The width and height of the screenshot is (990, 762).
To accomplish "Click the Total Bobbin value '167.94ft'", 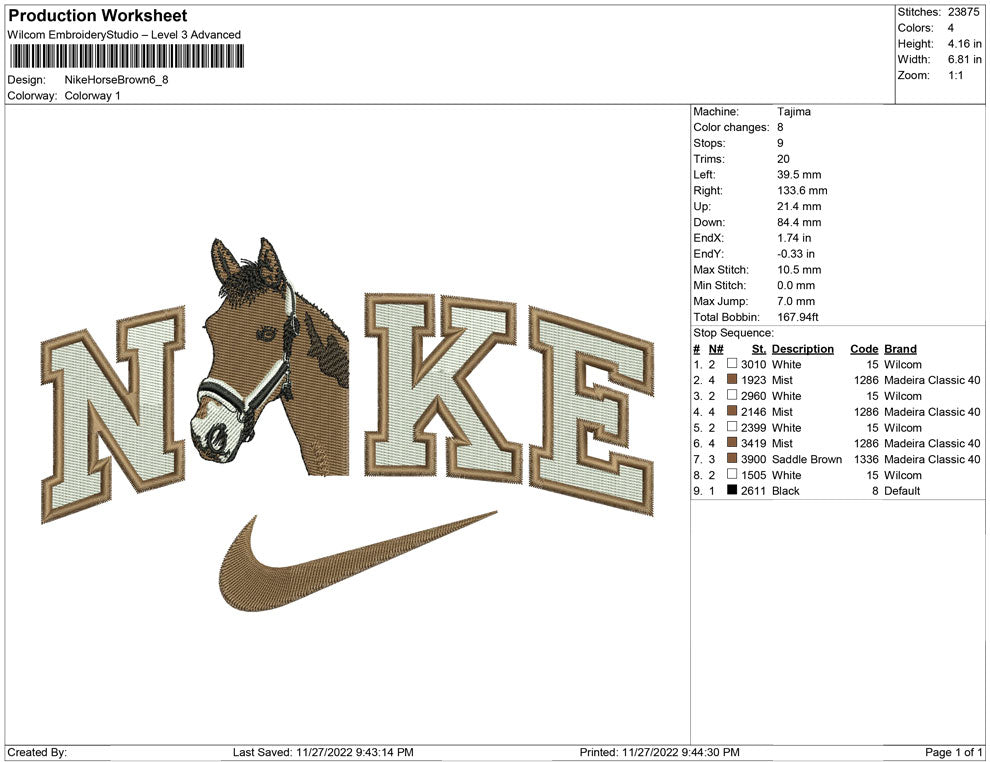I will click(x=797, y=316).
